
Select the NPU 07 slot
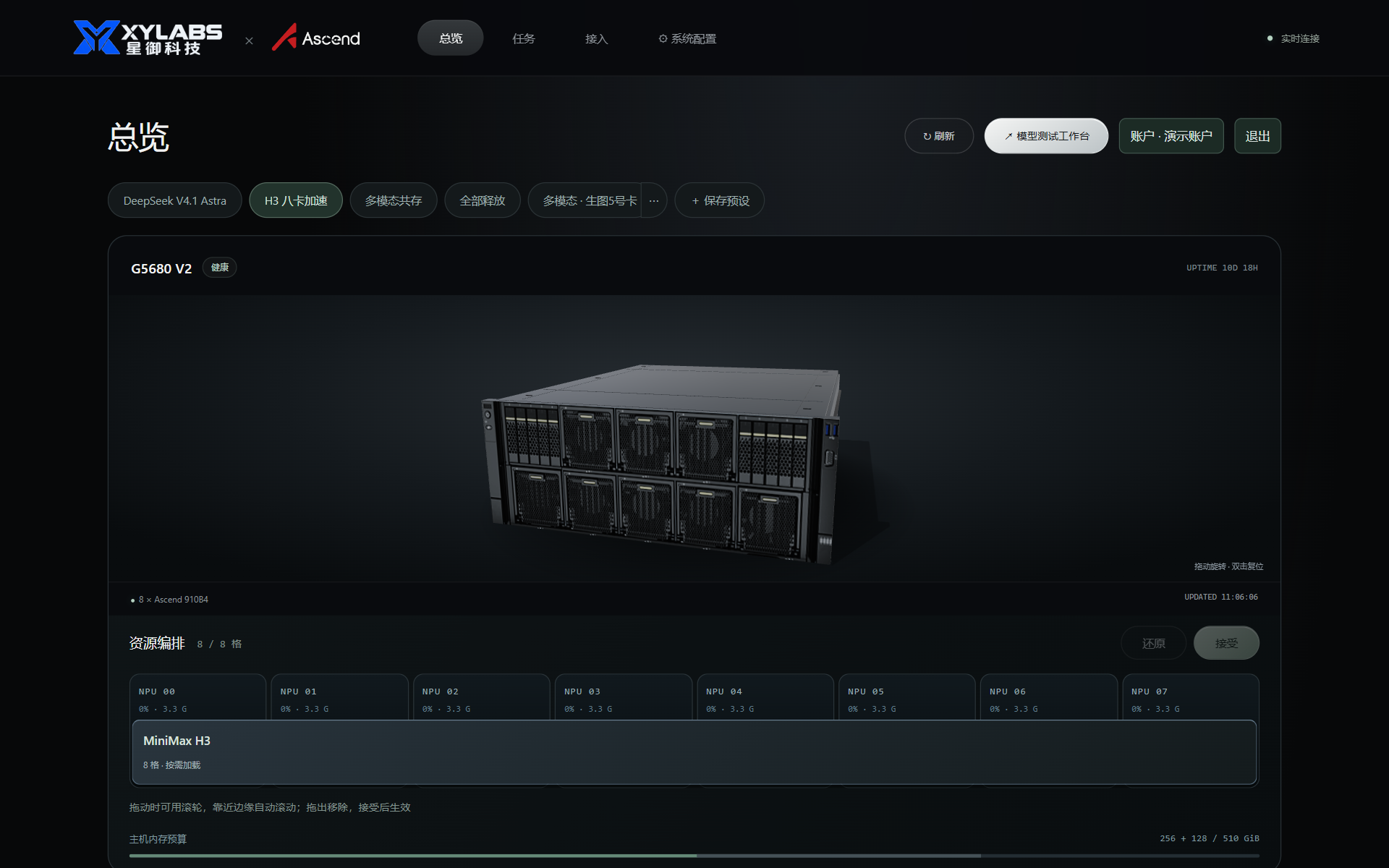(1190, 698)
